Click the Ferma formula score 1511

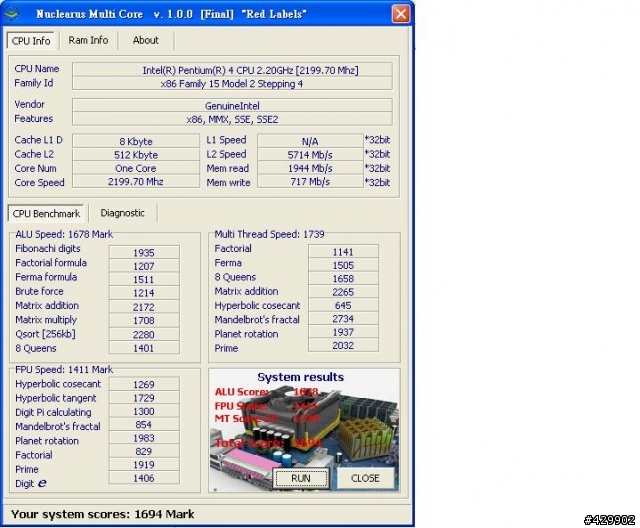click(x=144, y=280)
